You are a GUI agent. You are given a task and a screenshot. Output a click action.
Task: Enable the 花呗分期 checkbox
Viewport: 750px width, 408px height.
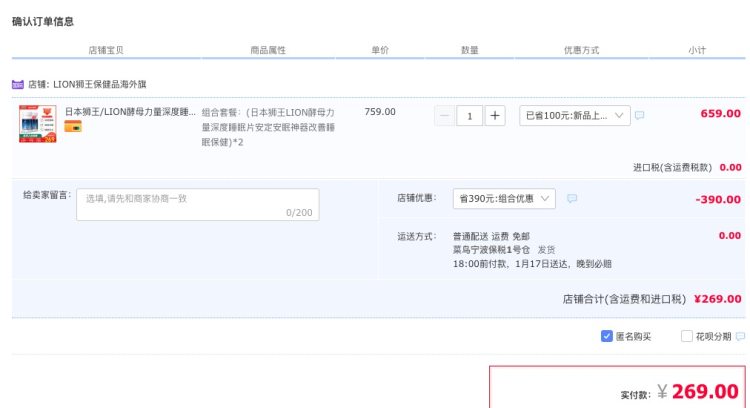click(687, 336)
